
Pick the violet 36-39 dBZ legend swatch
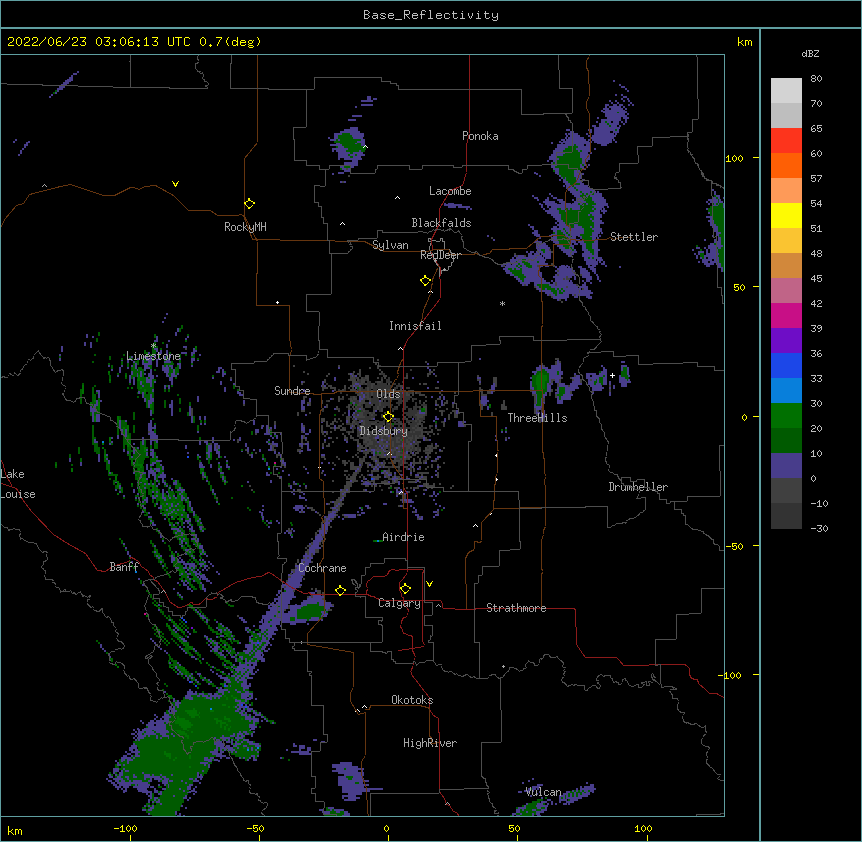click(x=786, y=341)
